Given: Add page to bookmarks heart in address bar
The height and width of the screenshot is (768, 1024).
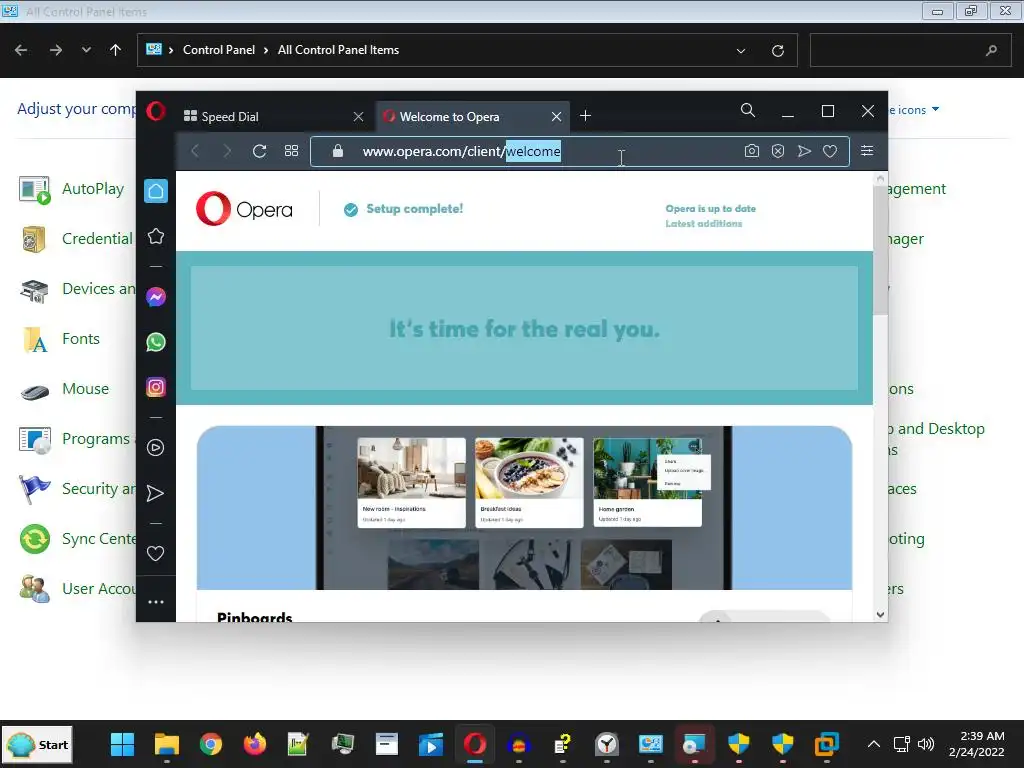Looking at the screenshot, I should (x=830, y=151).
